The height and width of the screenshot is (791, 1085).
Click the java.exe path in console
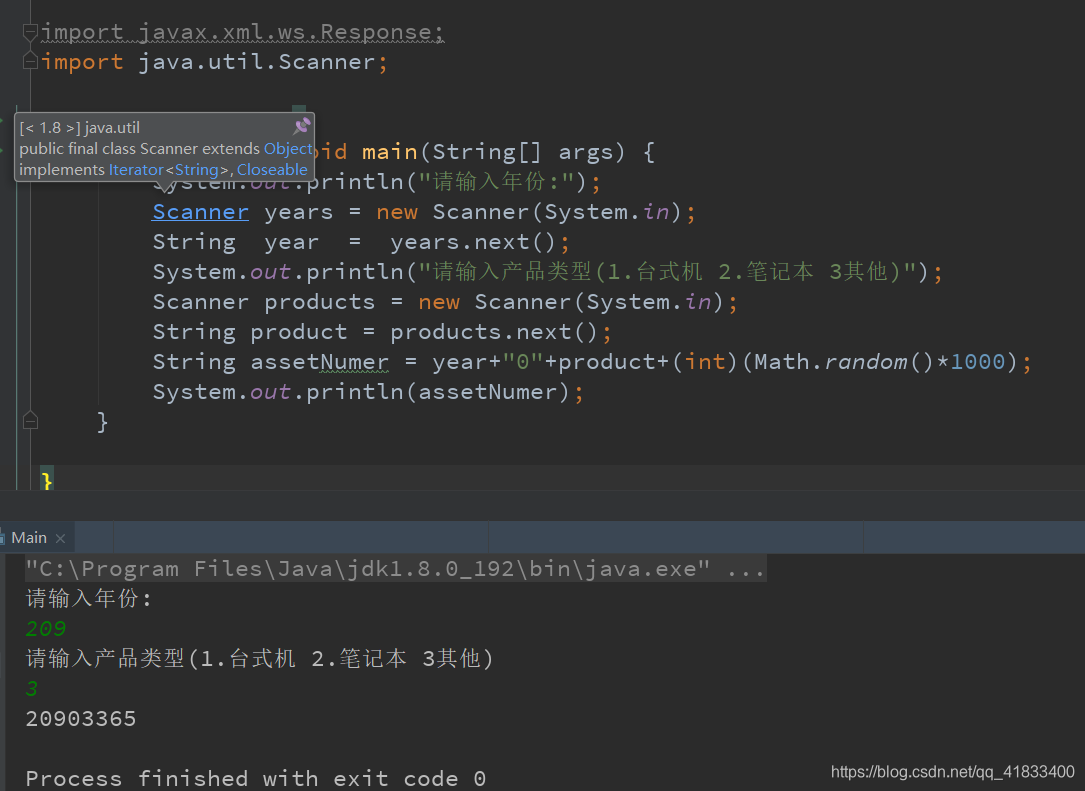click(x=367, y=569)
